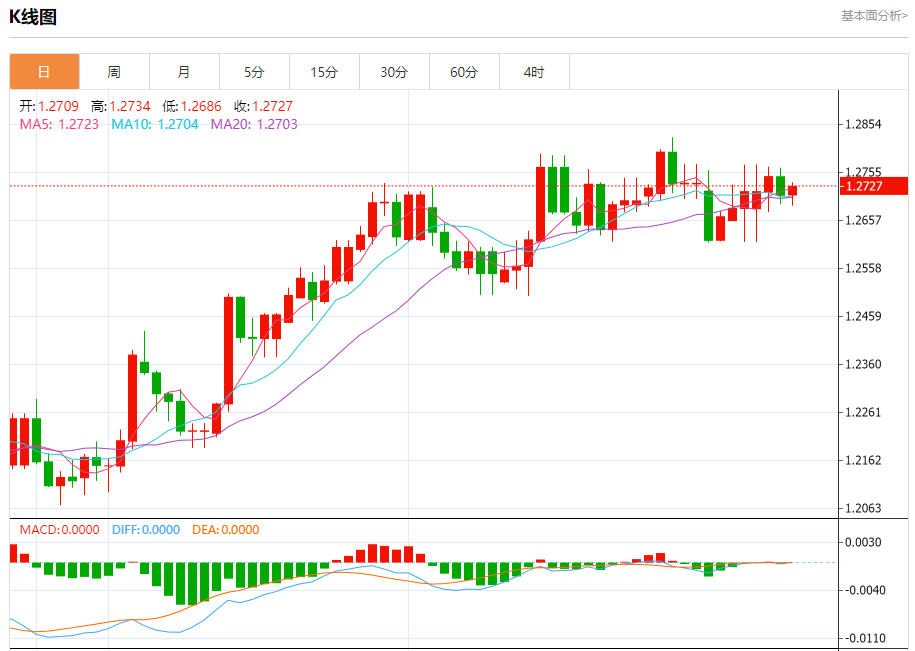Click the red 1.2727 current price tag
915x651 pixels.
(874, 186)
